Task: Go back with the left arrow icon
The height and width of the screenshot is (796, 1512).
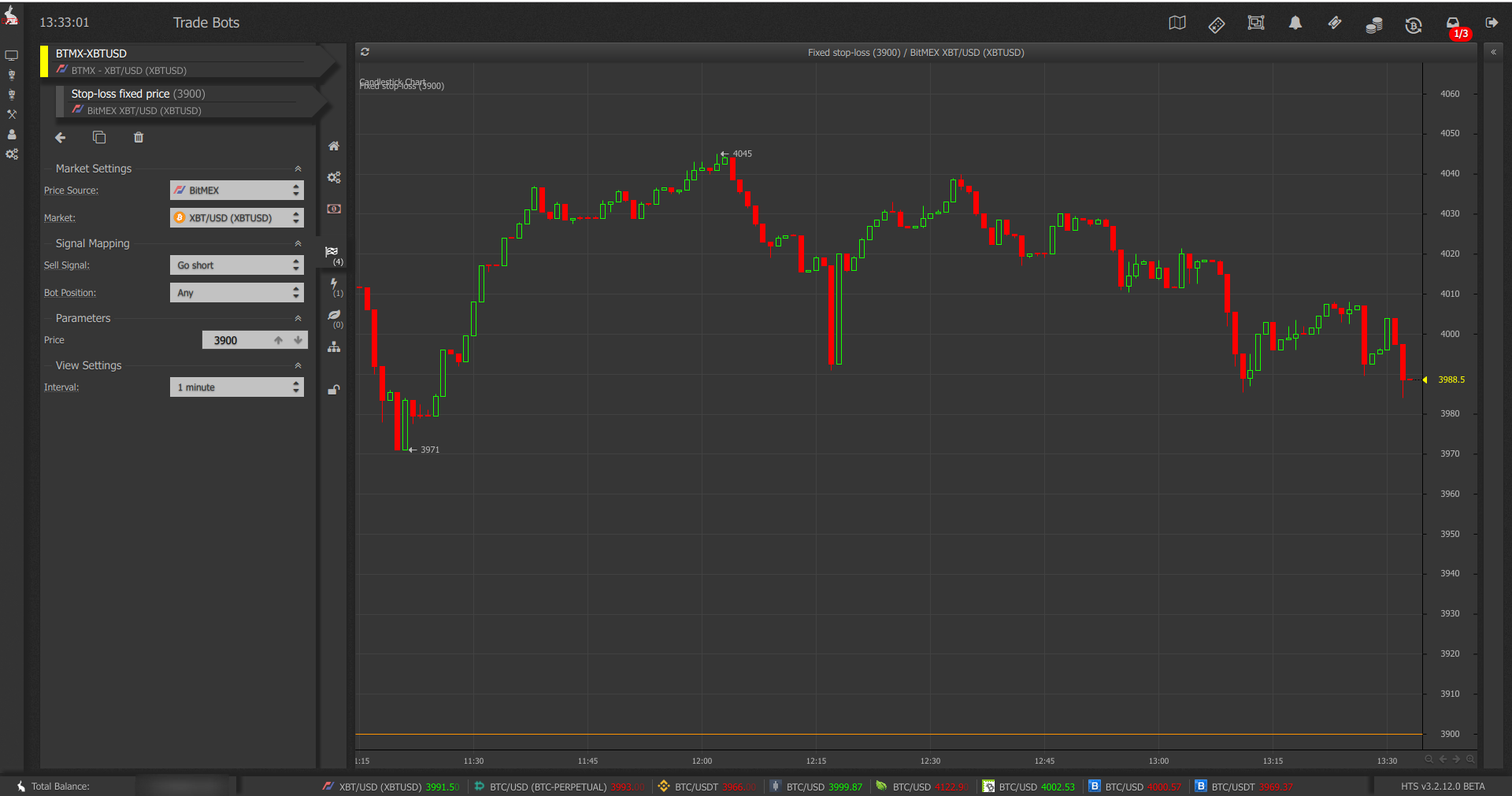Action: [61, 138]
